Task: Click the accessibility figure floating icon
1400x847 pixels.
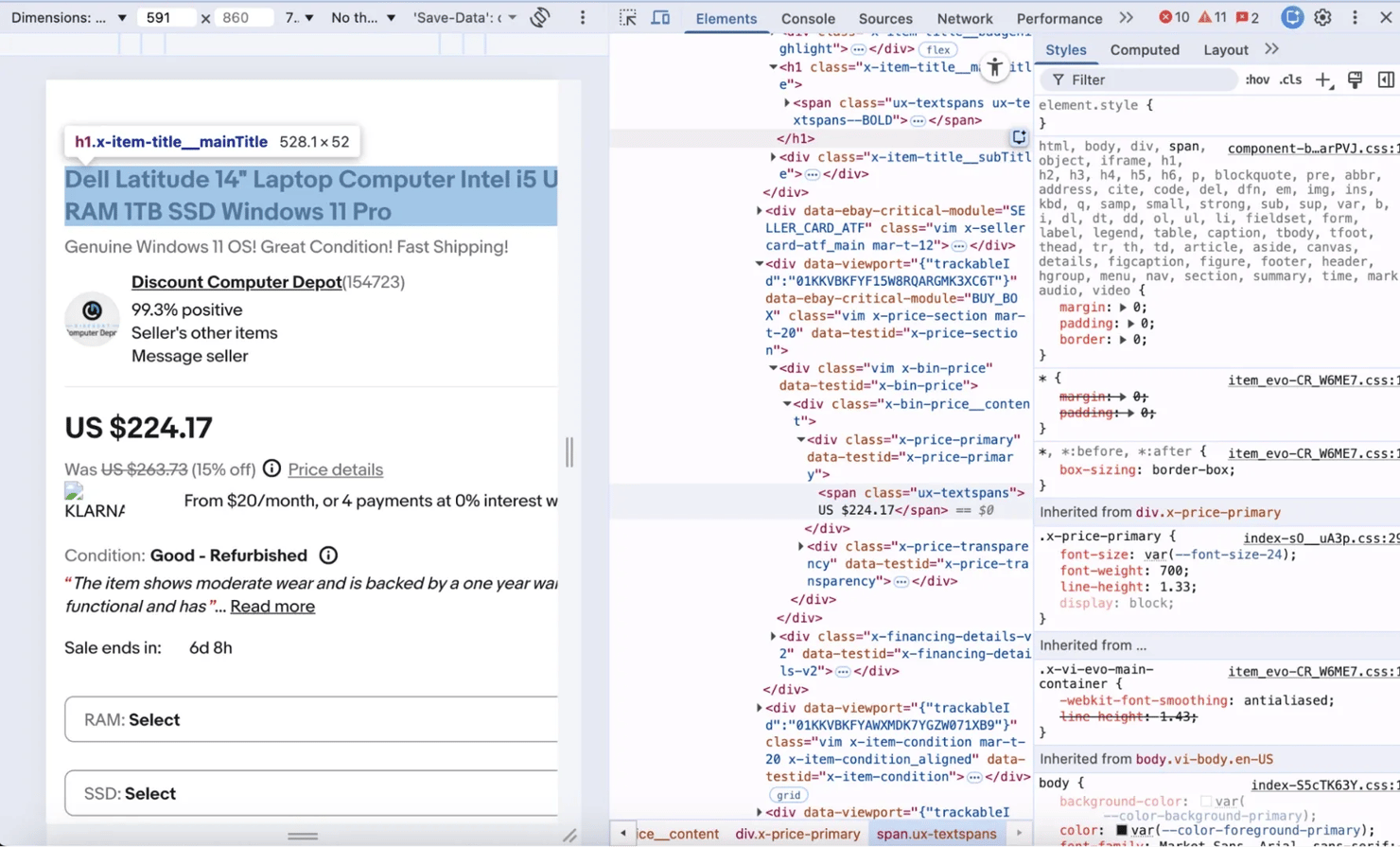Action: (x=994, y=67)
